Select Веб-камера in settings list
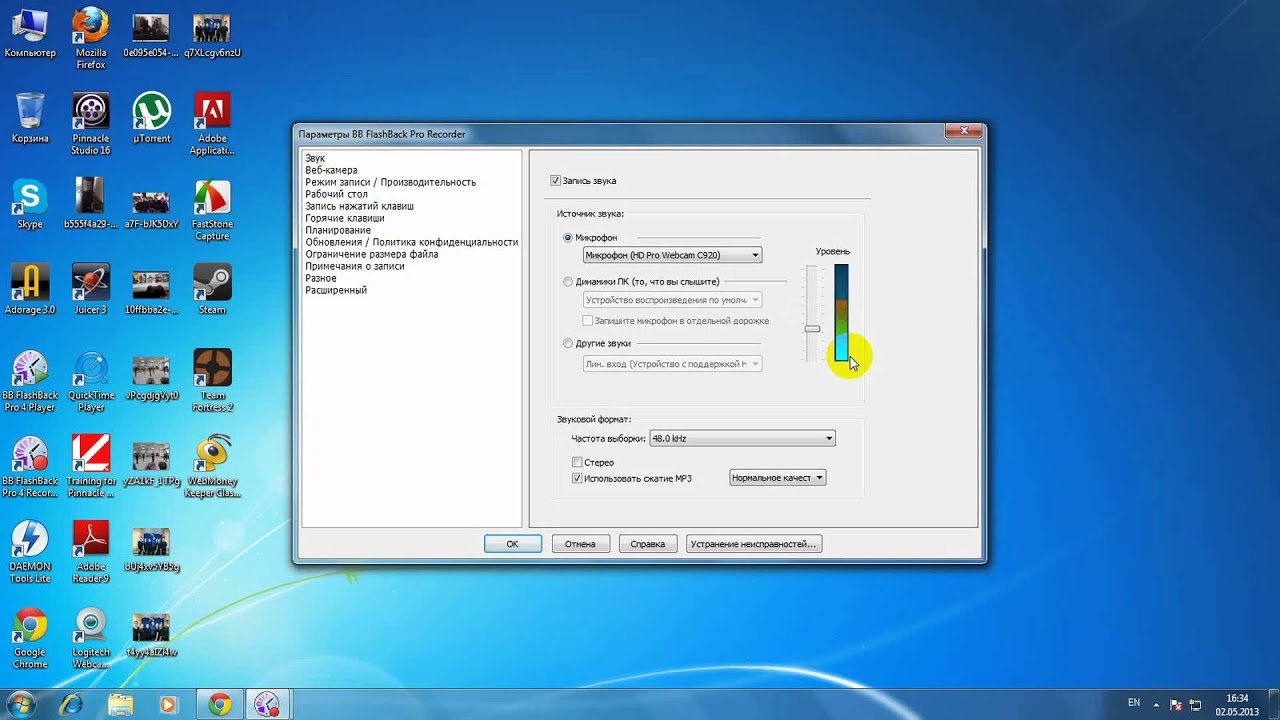This screenshot has width=1280, height=720. coord(331,170)
